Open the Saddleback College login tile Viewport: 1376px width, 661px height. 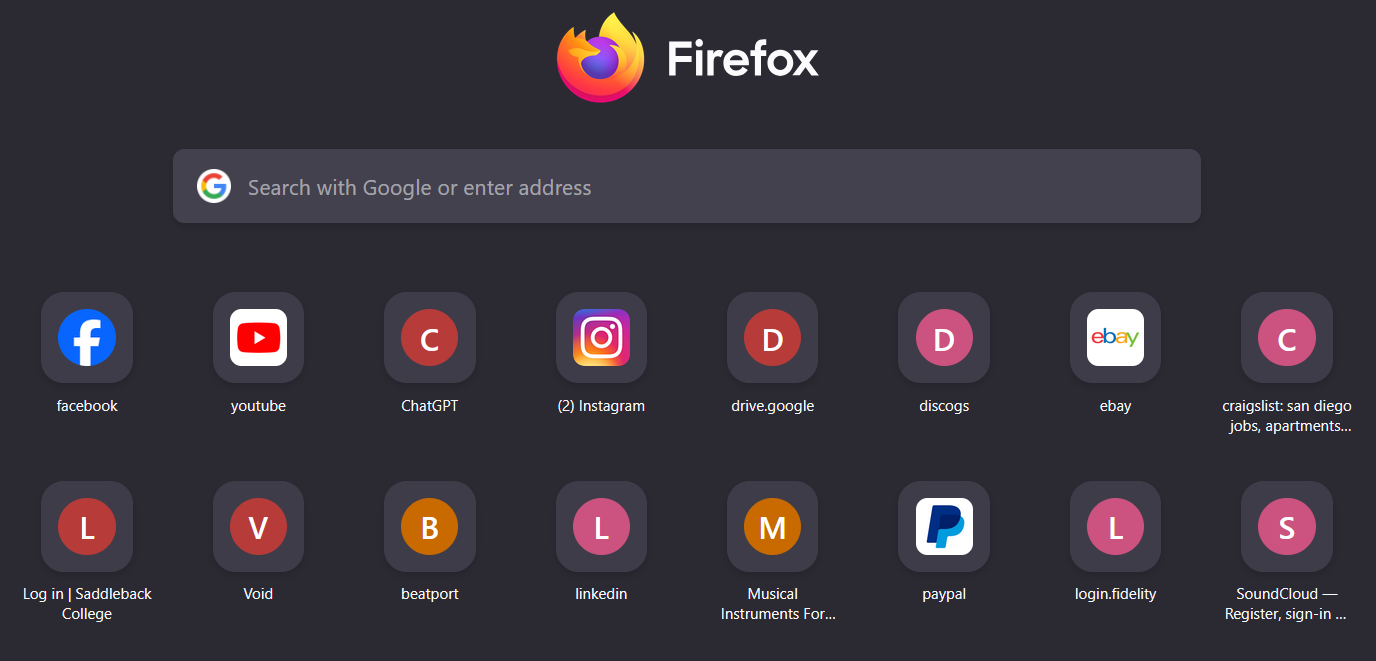coord(87,527)
